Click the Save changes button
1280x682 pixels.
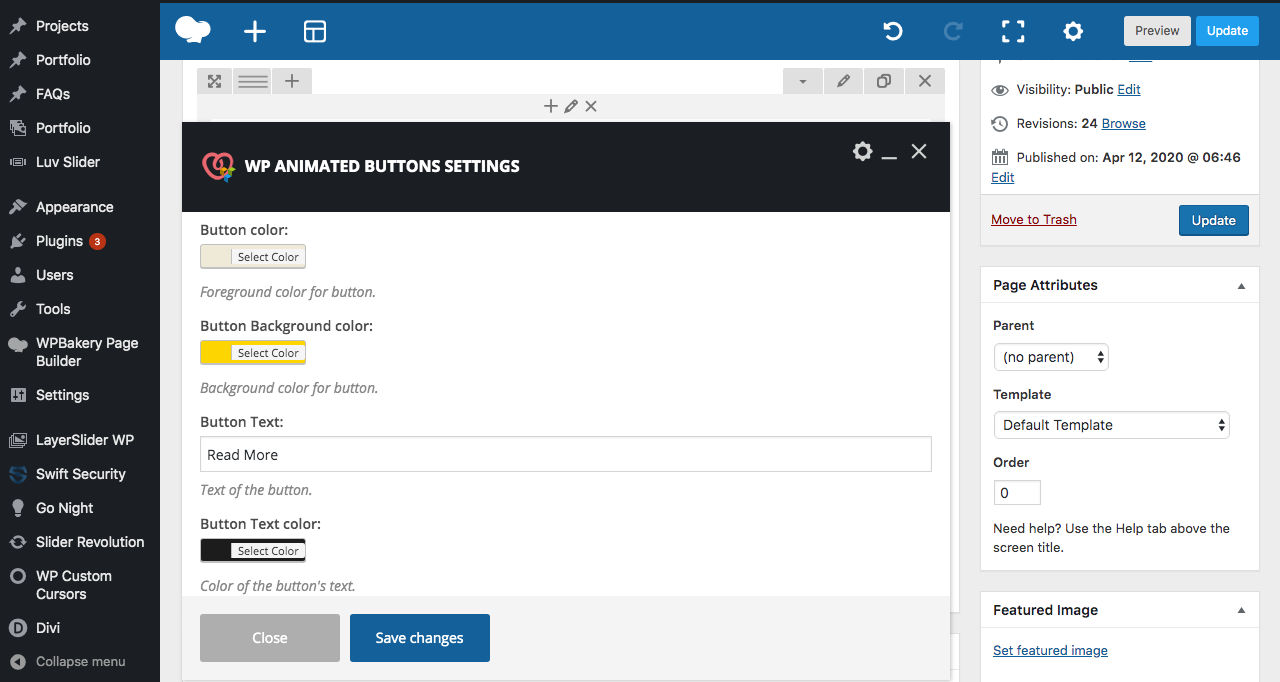tap(420, 638)
